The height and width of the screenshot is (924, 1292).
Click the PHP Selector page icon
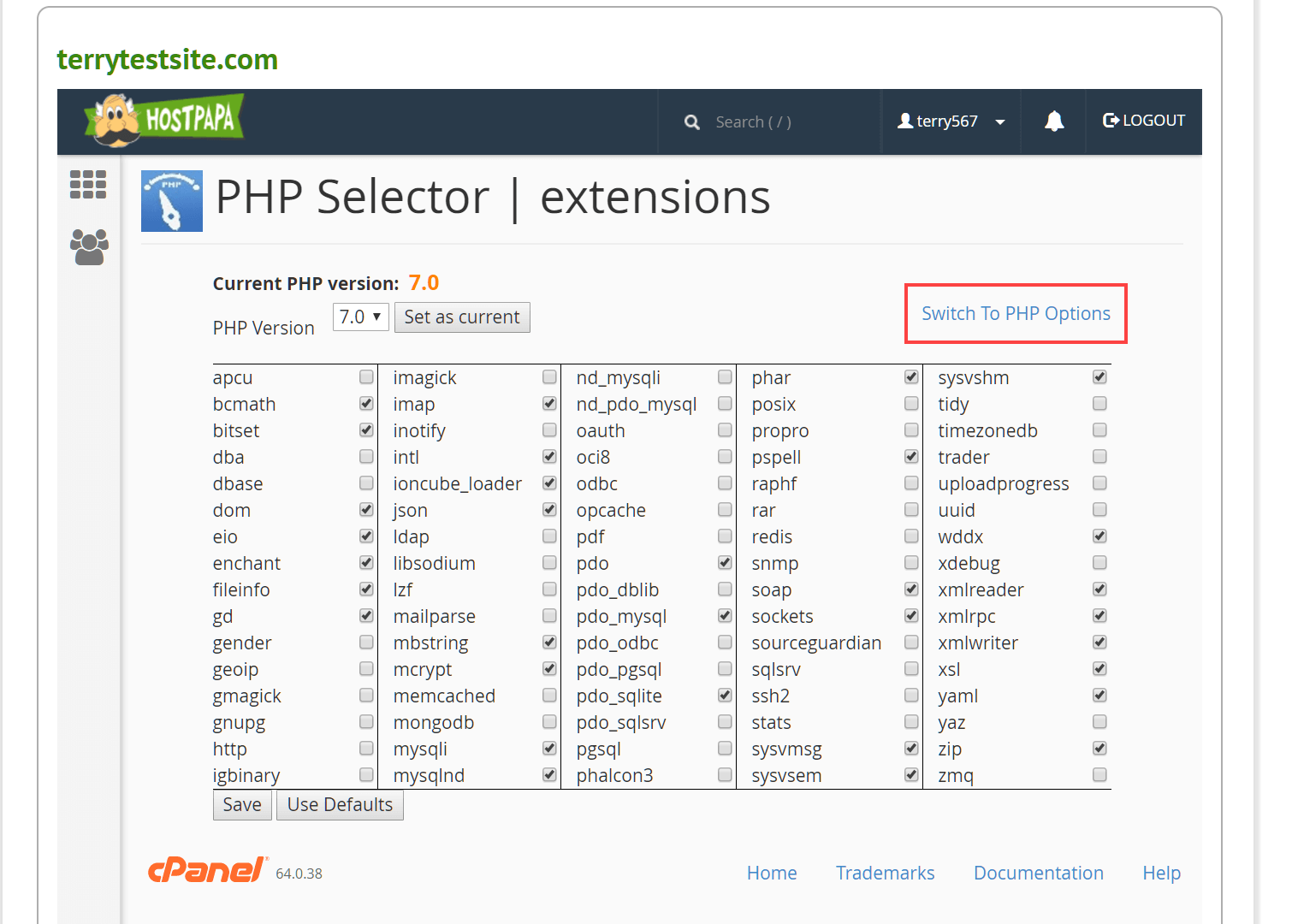[x=172, y=201]
